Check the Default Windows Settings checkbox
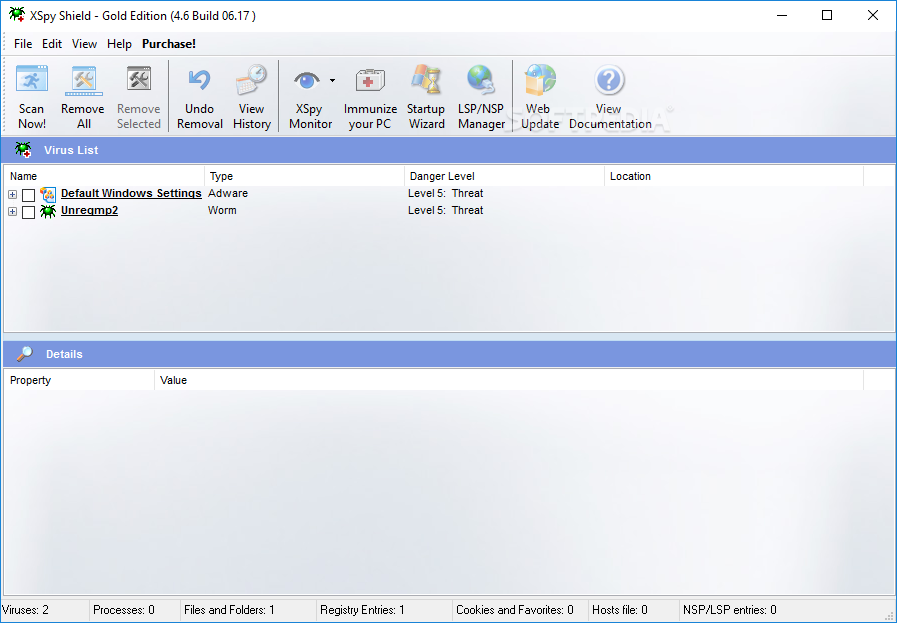This screenshot has width=897, height=623. [x=29, y=195]
